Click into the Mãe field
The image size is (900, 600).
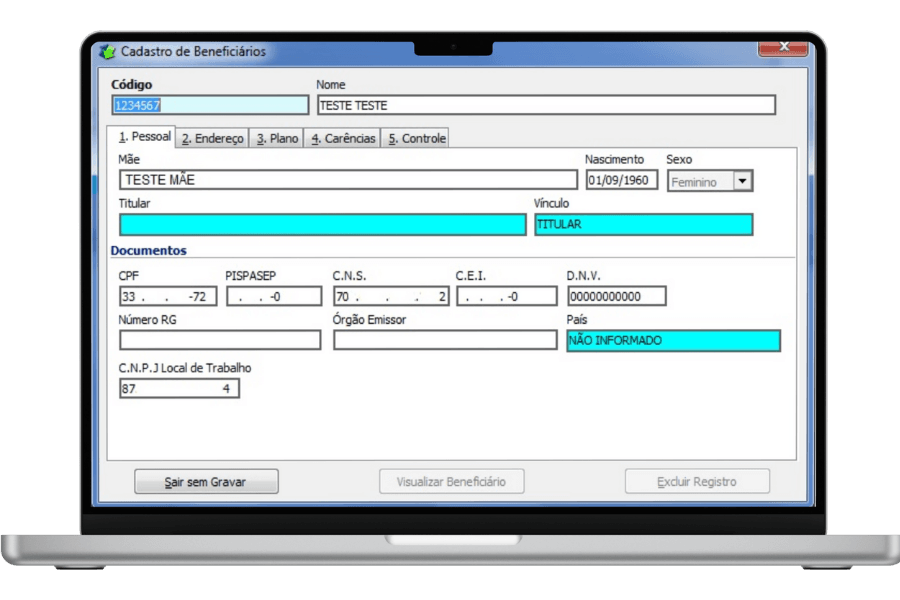point(347,180)
